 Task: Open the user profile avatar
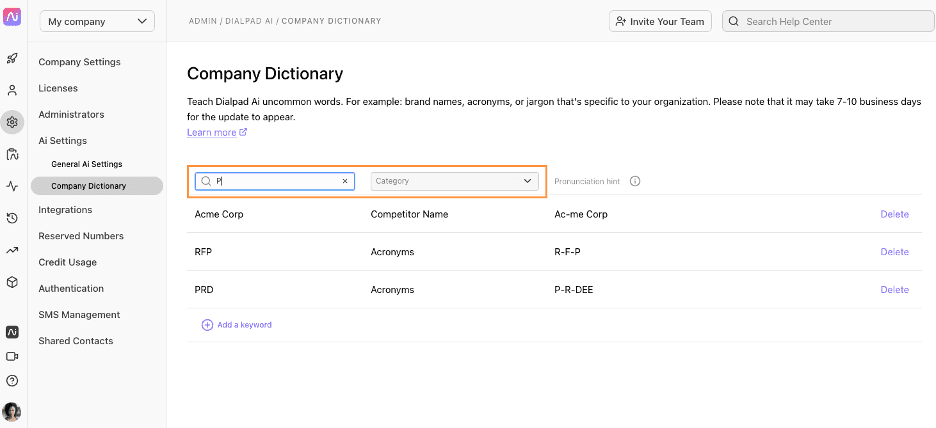[12, 411]
